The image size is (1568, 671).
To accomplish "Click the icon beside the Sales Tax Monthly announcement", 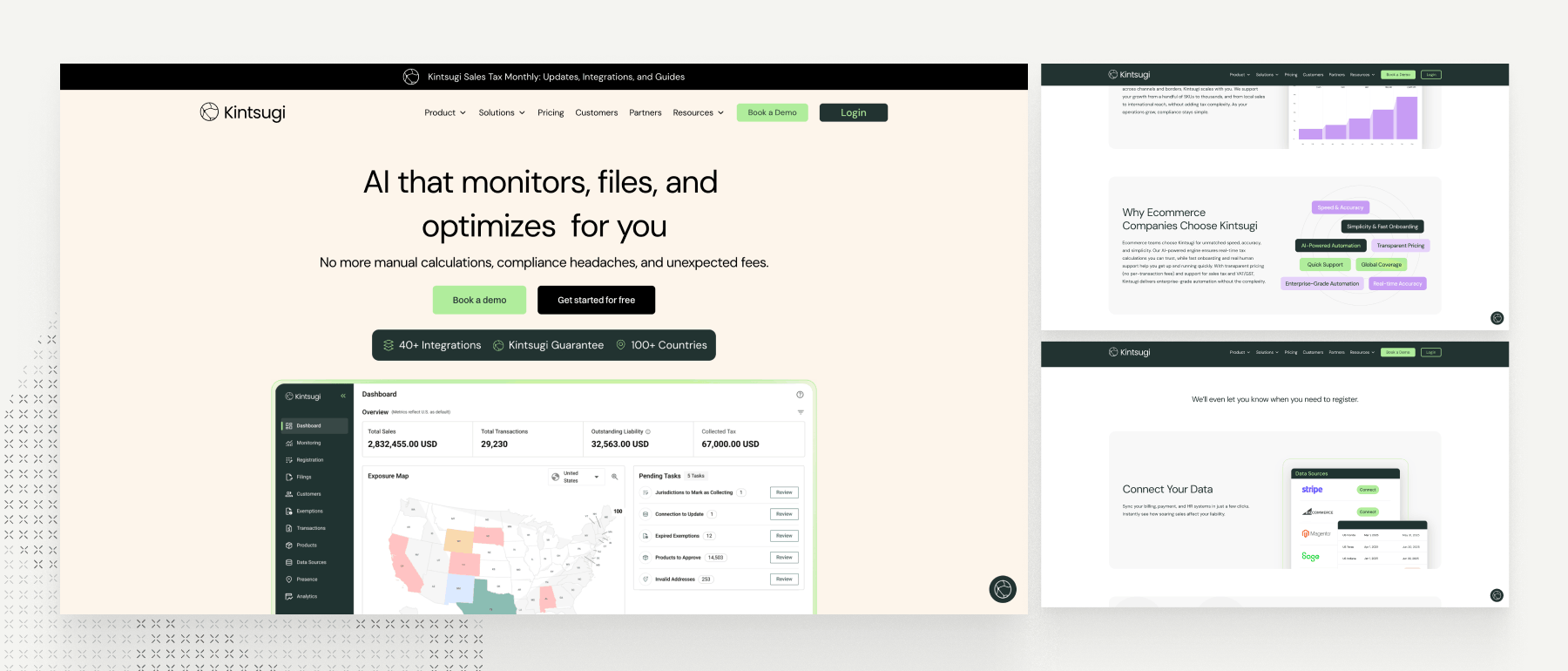I will point(411,77).
